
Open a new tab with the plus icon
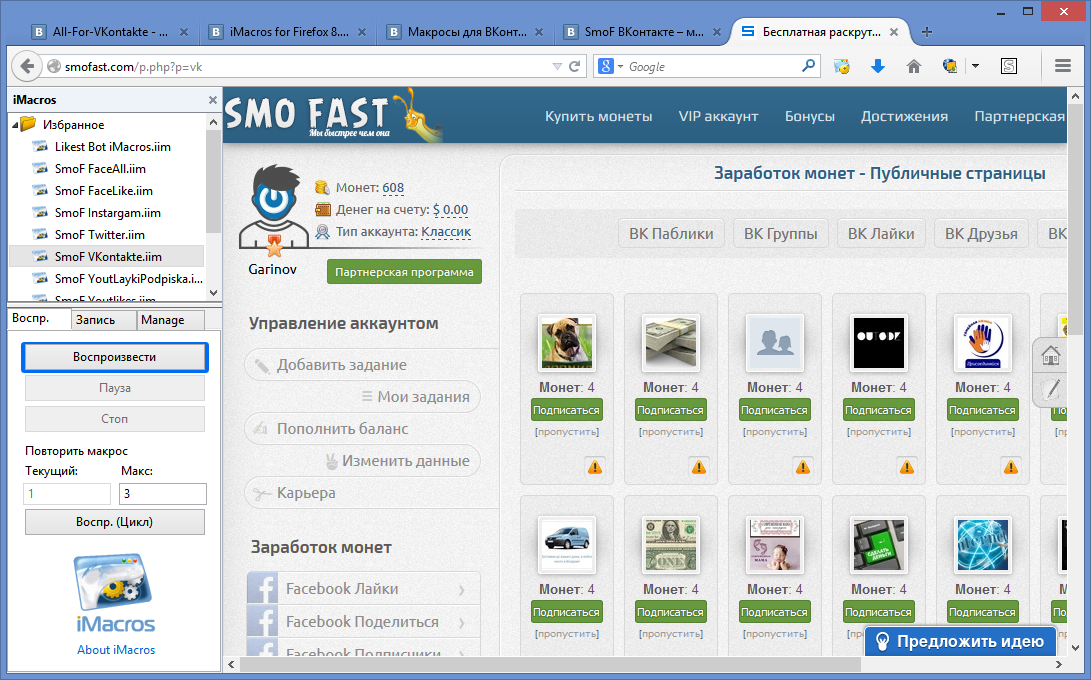pos(927,32)
